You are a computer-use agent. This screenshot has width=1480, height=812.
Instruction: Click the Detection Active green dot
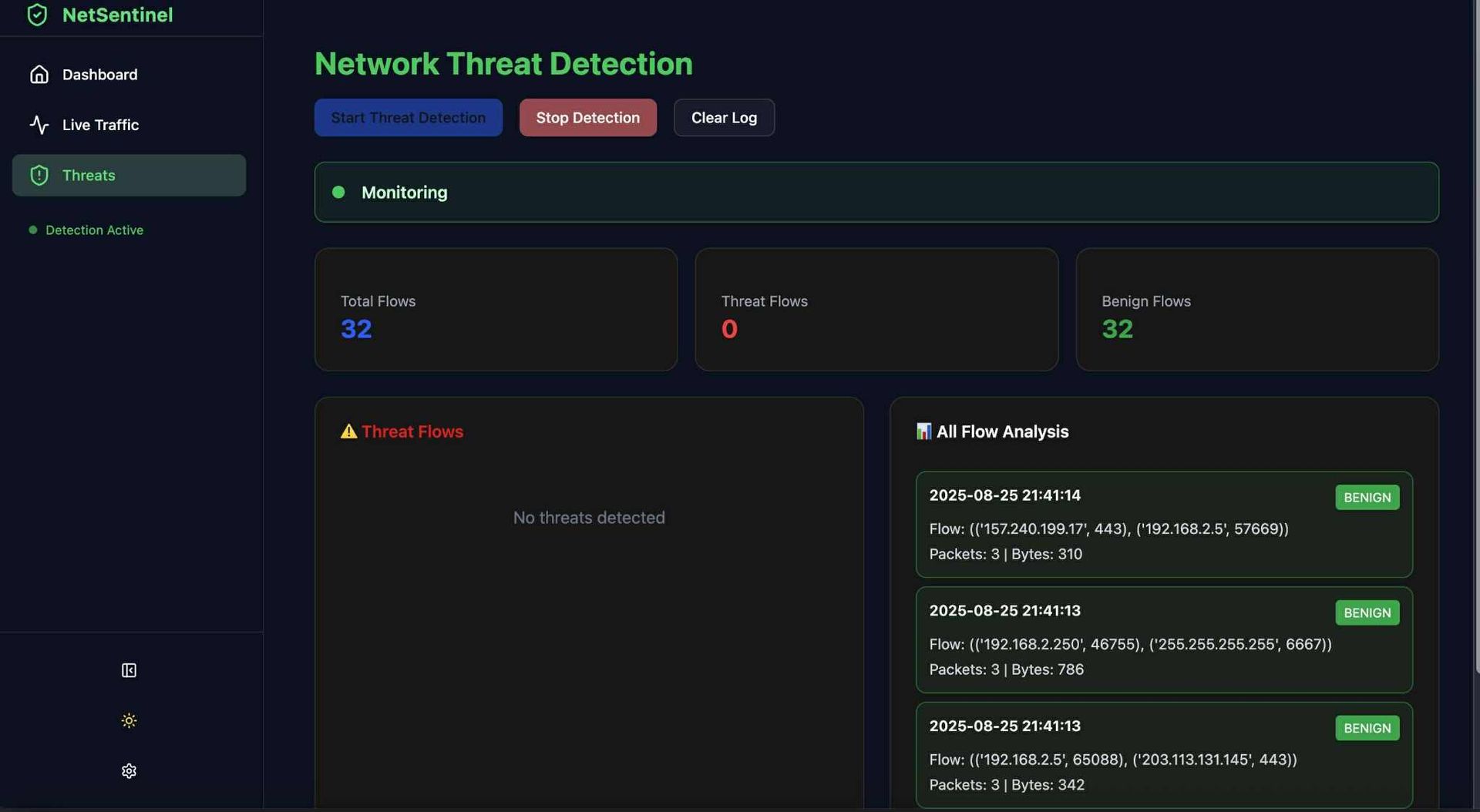tap(32, 230)
